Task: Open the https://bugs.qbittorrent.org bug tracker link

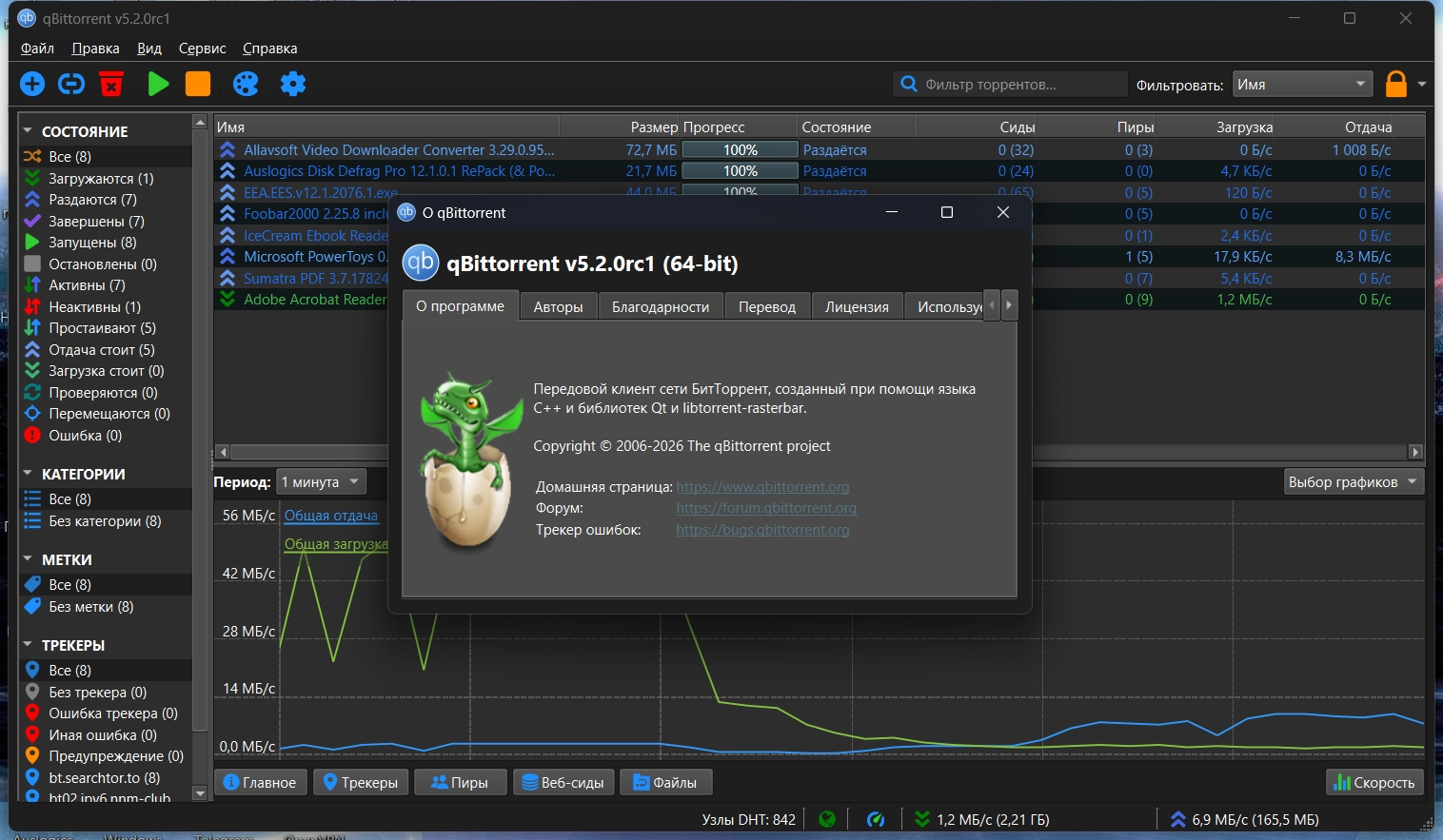Action: click(762, 530)
